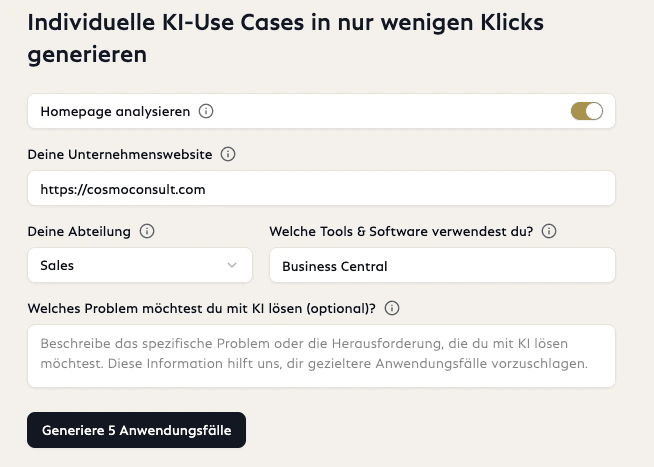Focus the company website URL field

point(321,188)
